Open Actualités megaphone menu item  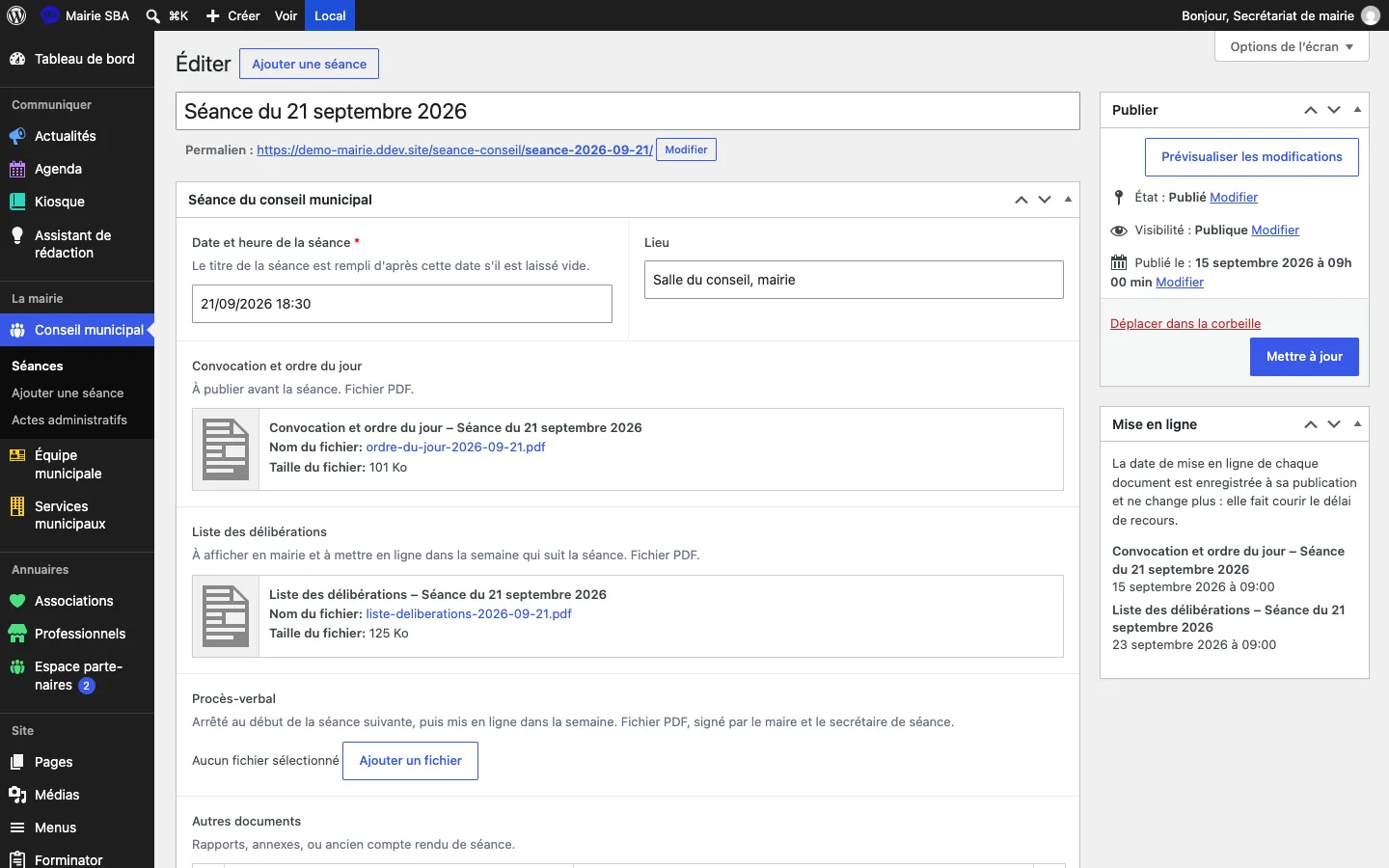[77, 136]
